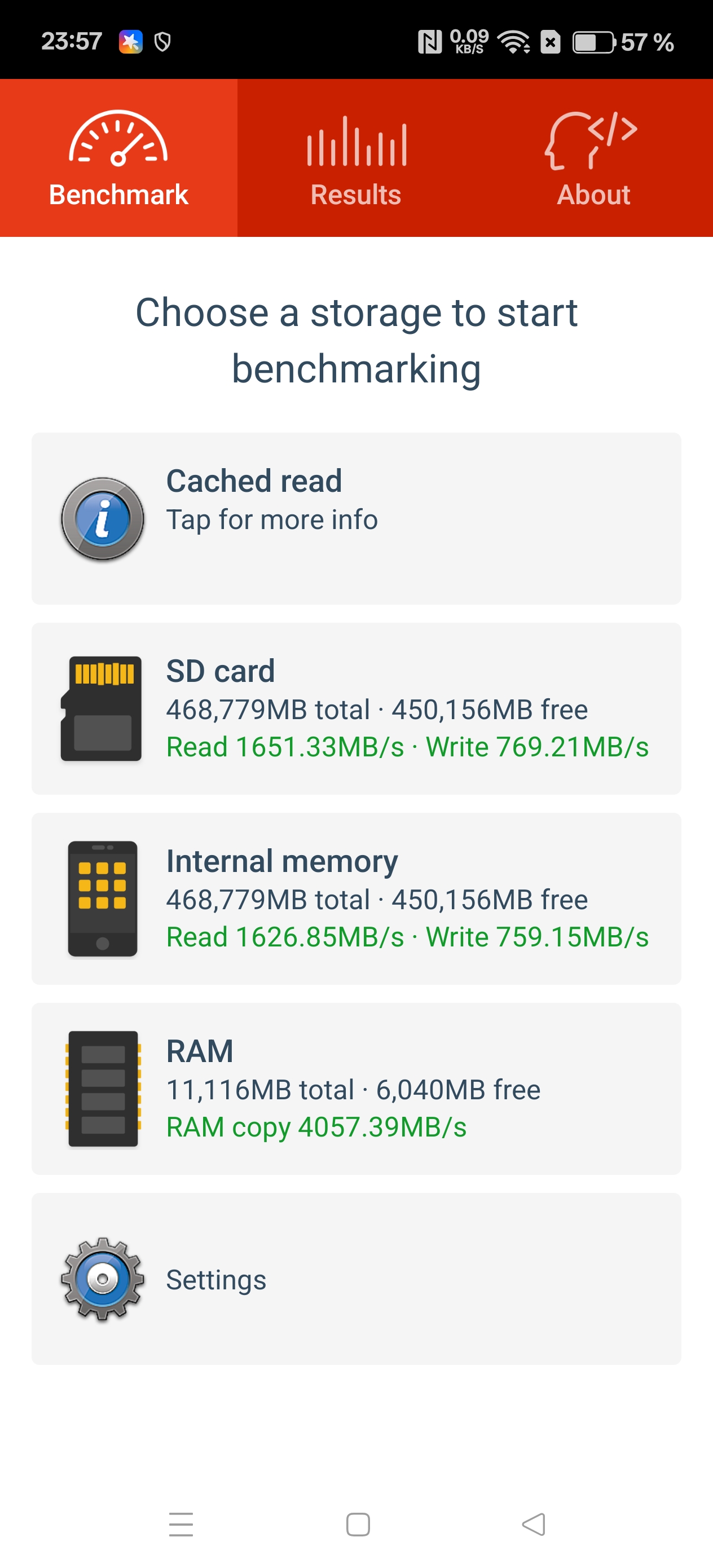The width and height of the screenshot is (713, 1568).
Task: Tap the RAM chip icon
Action: pos(103,1089)
